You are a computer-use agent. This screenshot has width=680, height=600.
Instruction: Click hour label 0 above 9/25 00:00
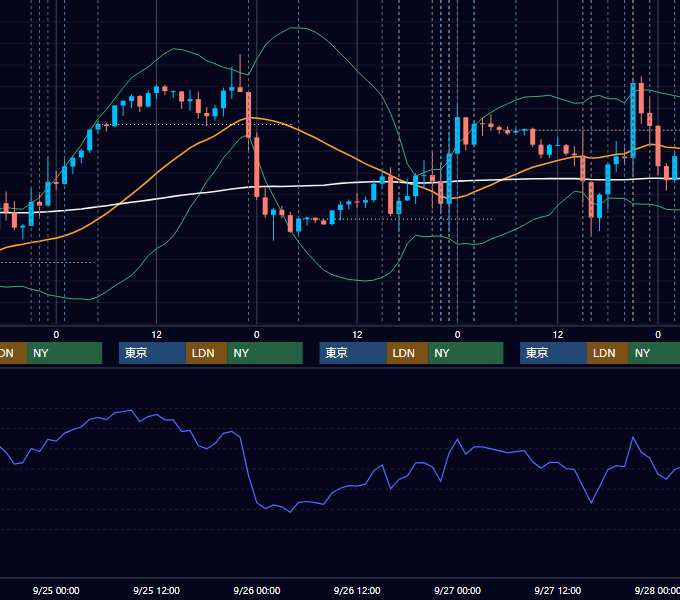pos(56,335)
